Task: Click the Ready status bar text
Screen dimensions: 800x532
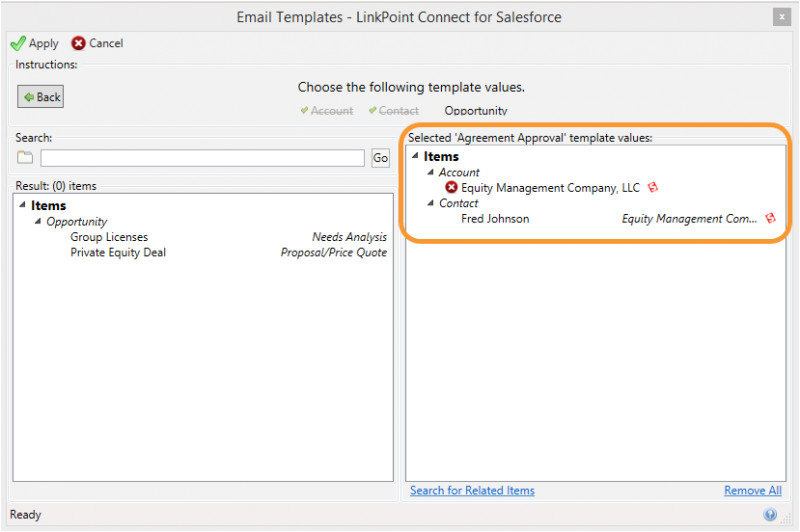Action: click(x=26, y=514)
